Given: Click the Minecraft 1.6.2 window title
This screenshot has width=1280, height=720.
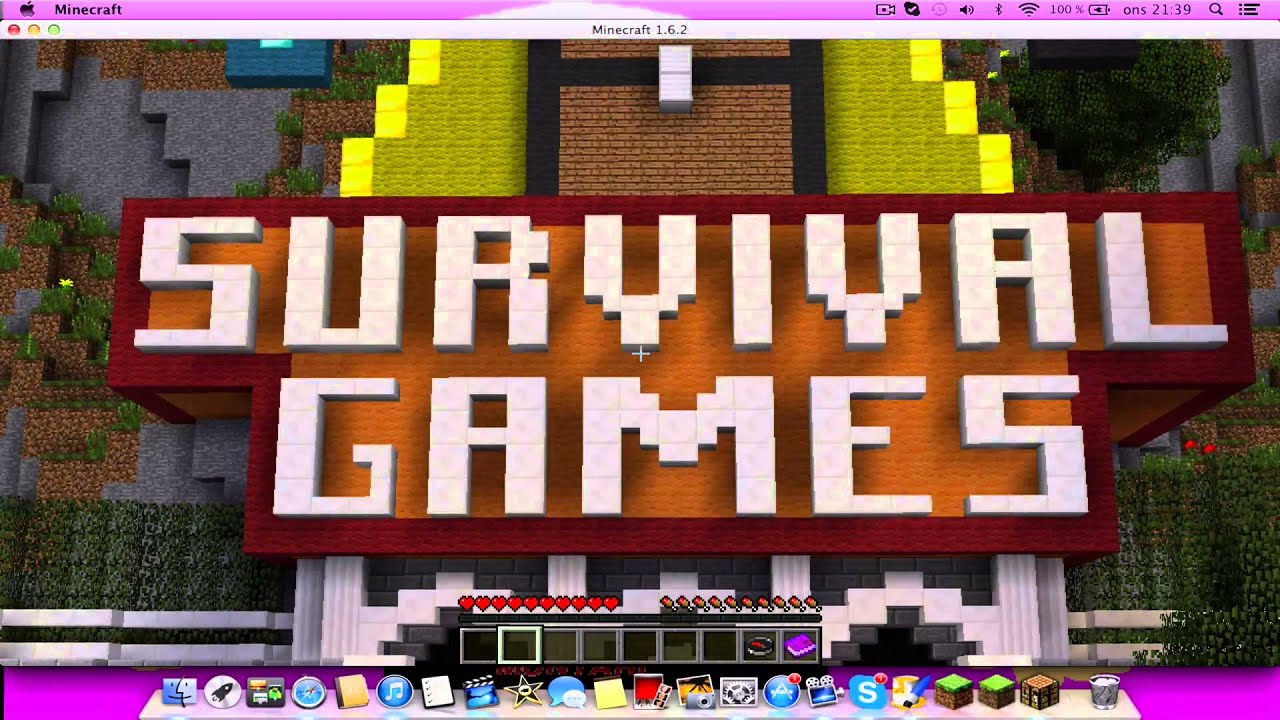Looking at the screenshot, I should 639,30.
